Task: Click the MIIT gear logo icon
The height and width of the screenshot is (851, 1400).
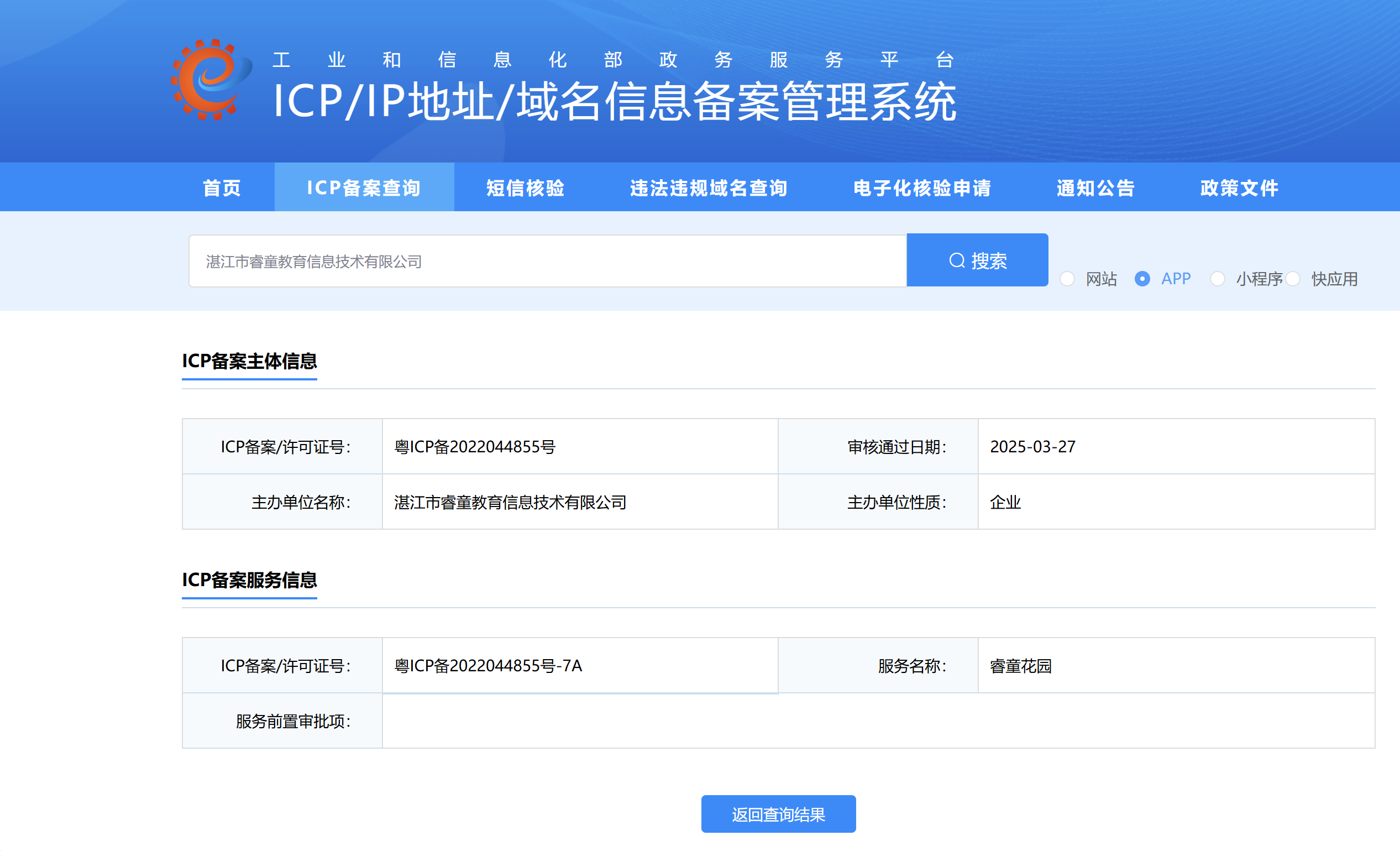Action: point(211,80)
